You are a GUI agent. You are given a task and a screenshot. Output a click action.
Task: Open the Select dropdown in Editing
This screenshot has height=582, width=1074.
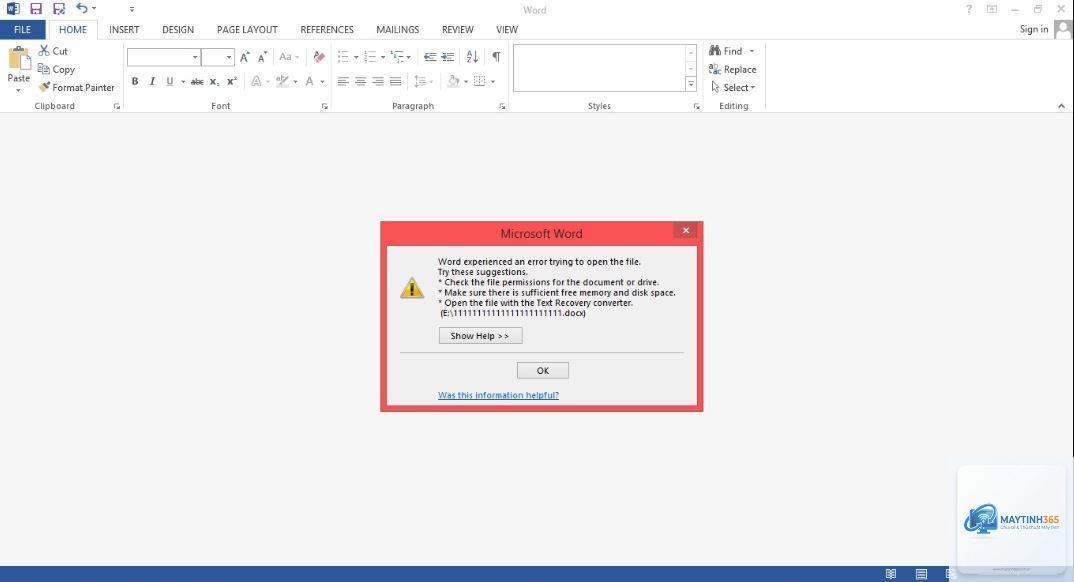click(x=733, y=87)
